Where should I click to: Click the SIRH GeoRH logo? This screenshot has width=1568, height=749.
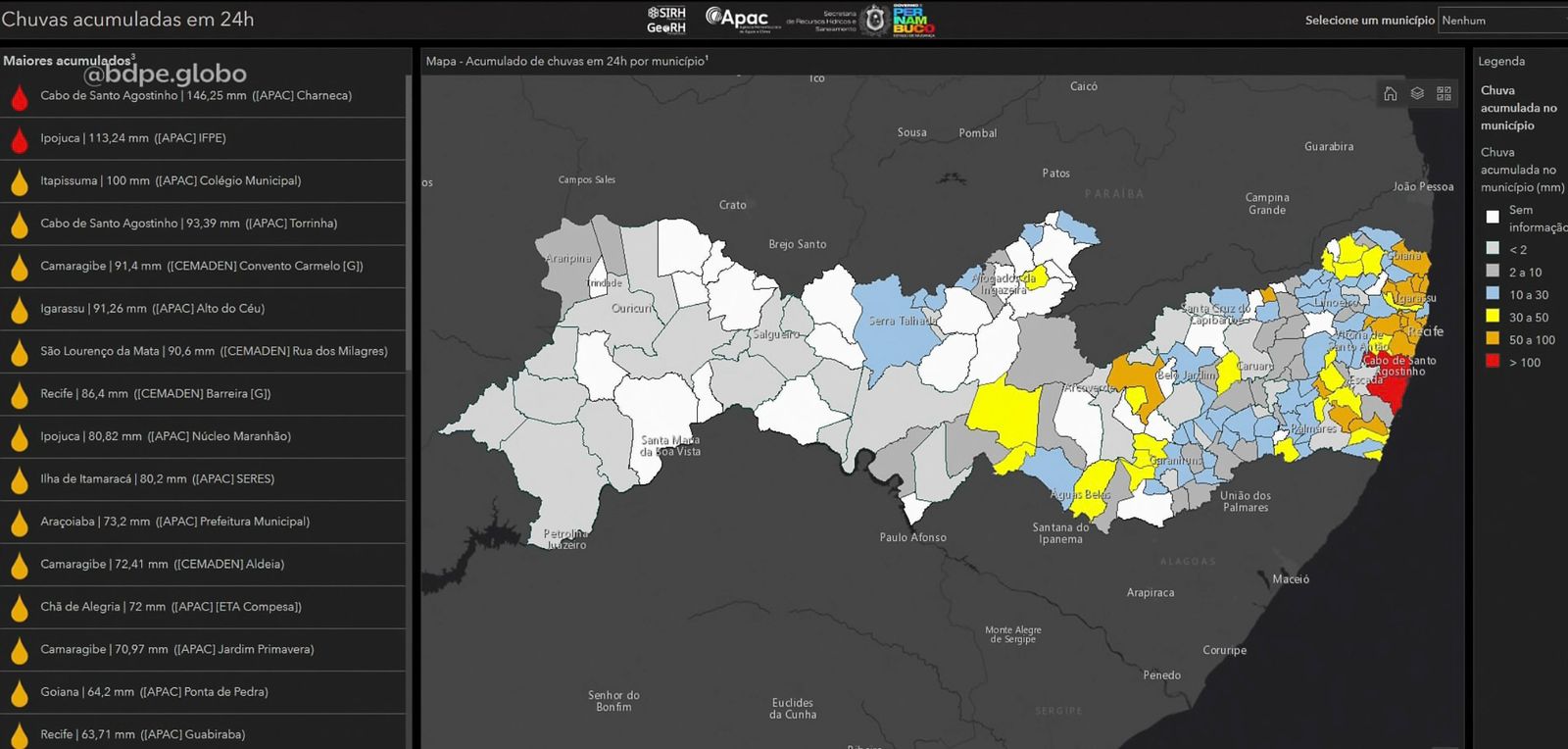[666, 20]
